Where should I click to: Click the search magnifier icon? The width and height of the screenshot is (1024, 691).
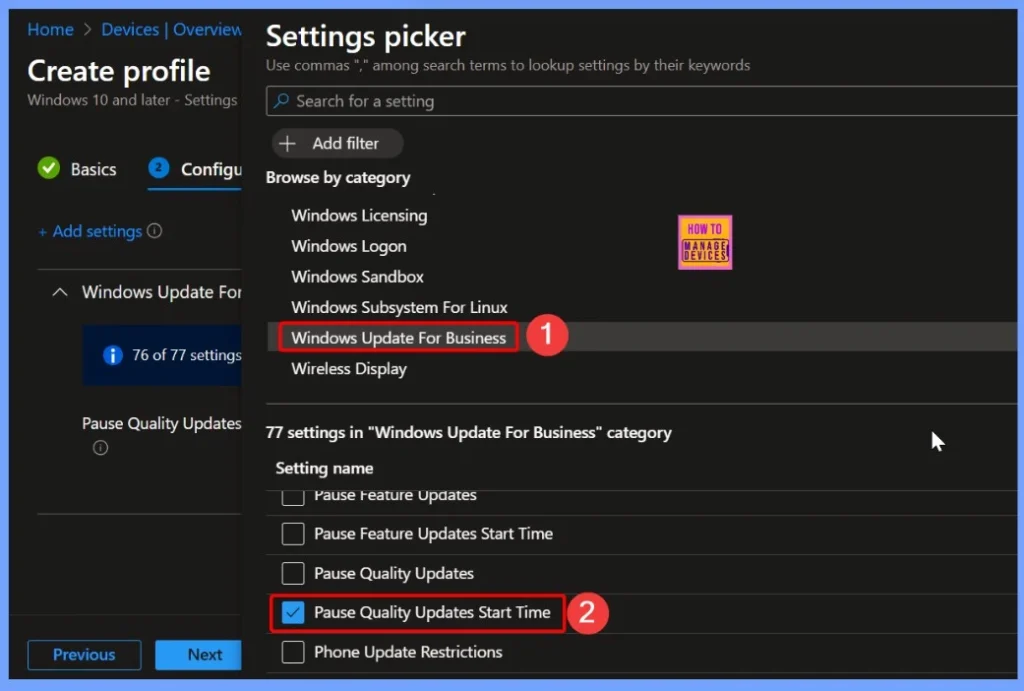coord(281,101)
